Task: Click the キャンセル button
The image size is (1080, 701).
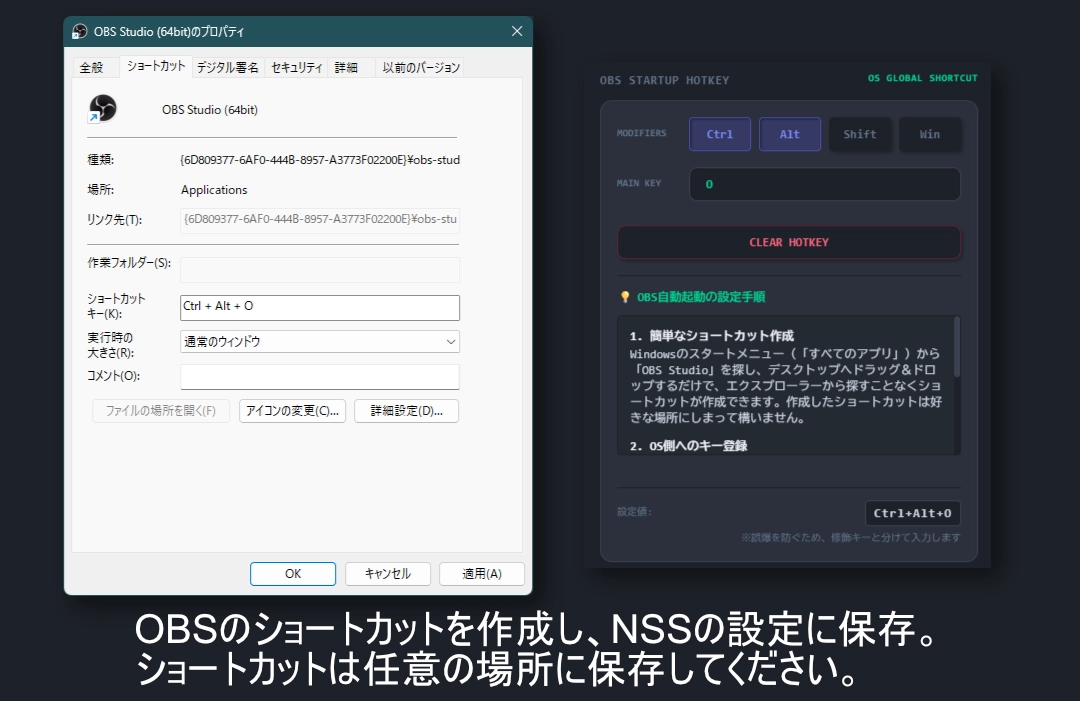Action: (388, 574)
